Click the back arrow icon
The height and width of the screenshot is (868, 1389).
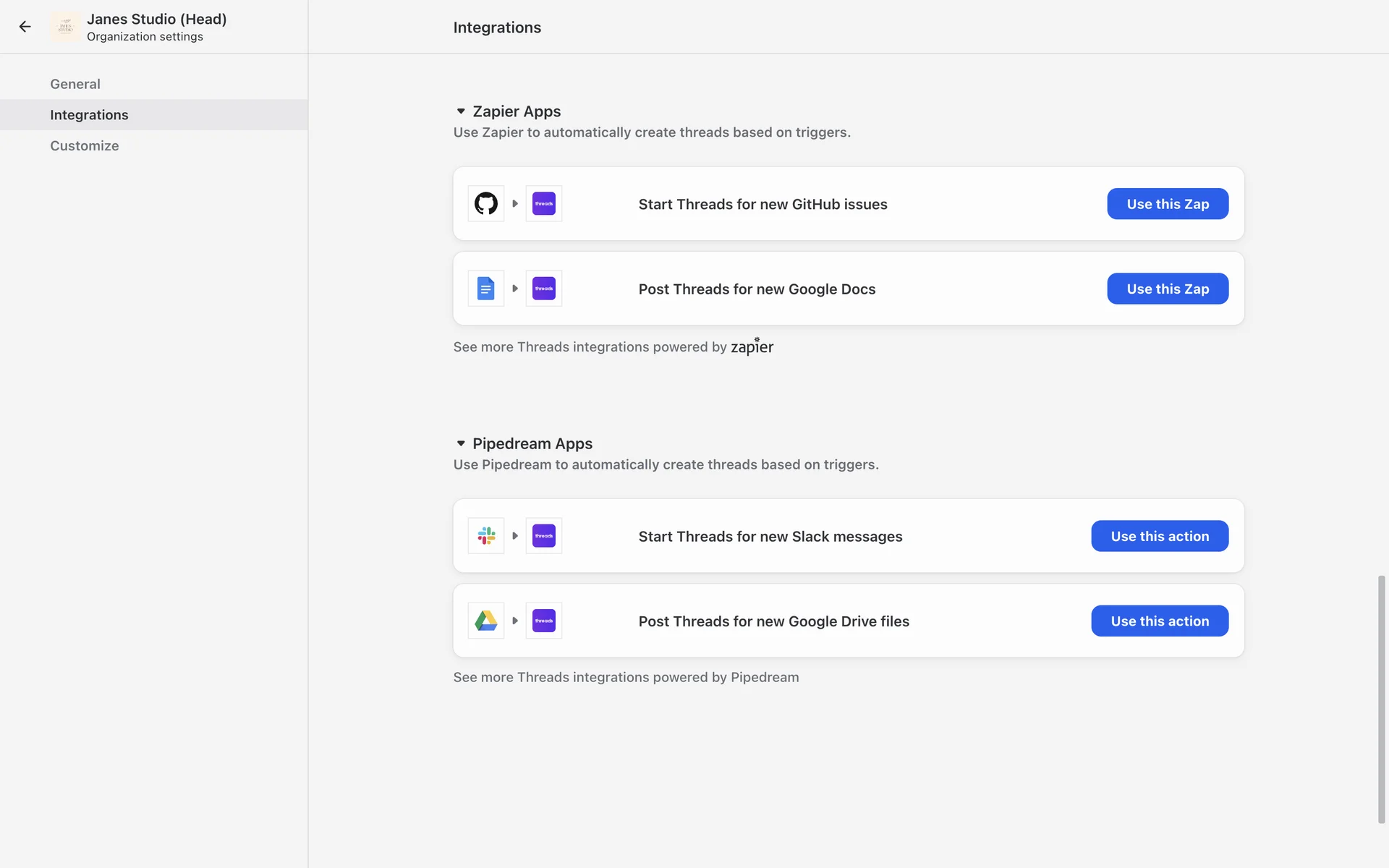[25, 27]
